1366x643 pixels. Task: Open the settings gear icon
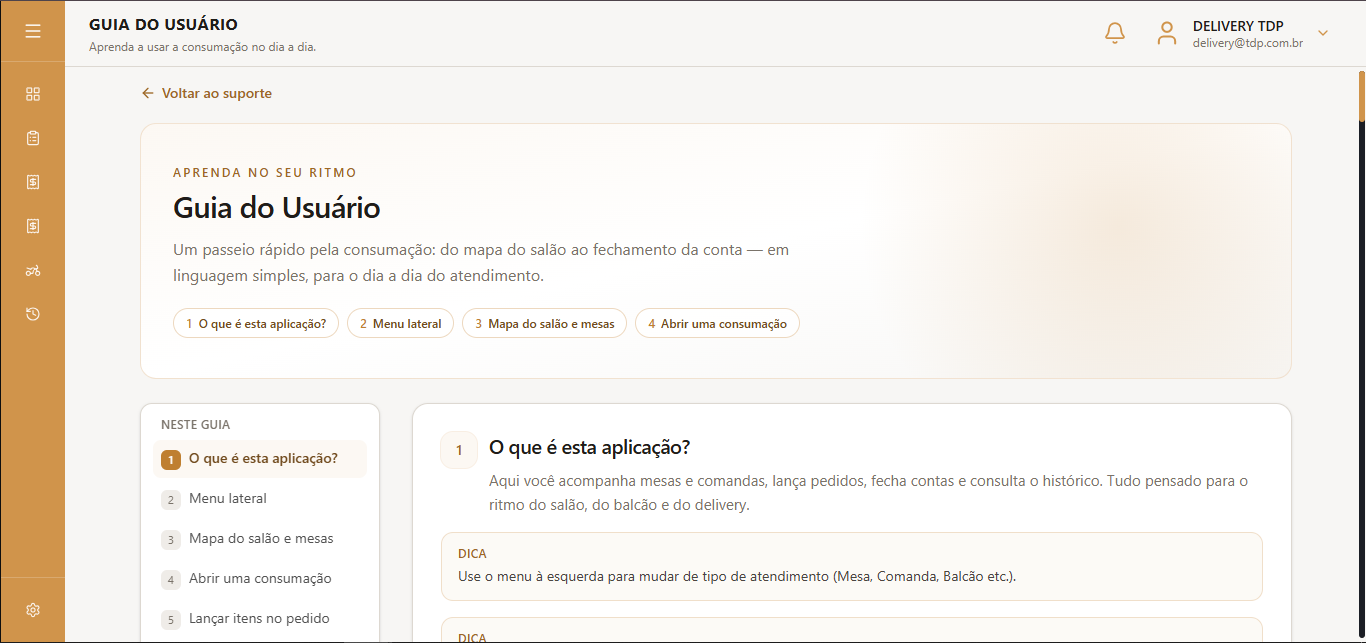click(33, 610)
